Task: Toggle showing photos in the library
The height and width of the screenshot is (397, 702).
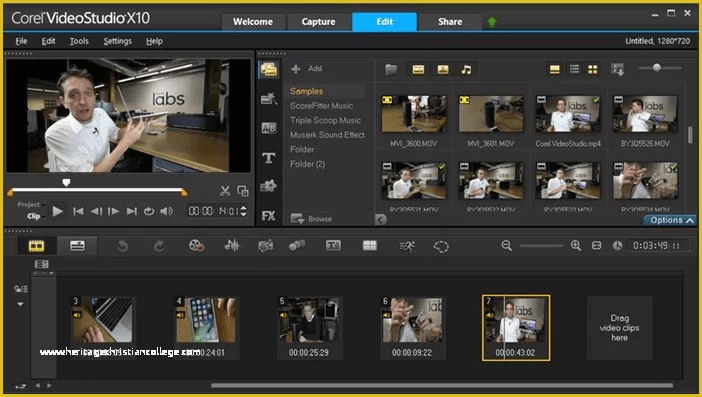Action: [x=443, y=69]
